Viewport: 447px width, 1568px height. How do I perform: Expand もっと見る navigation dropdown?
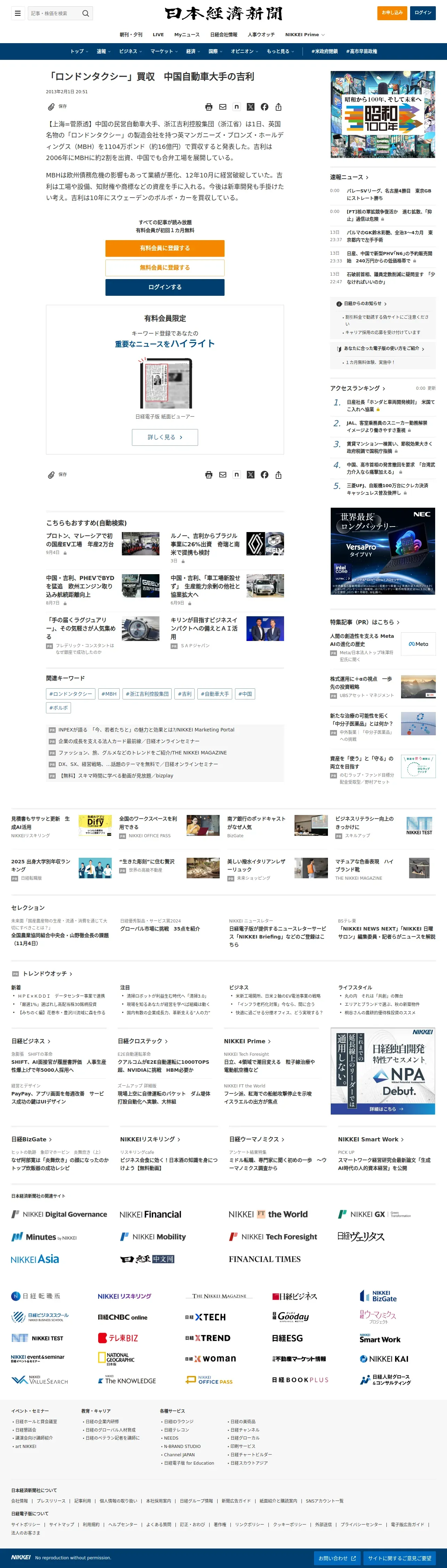coord(280,51)
